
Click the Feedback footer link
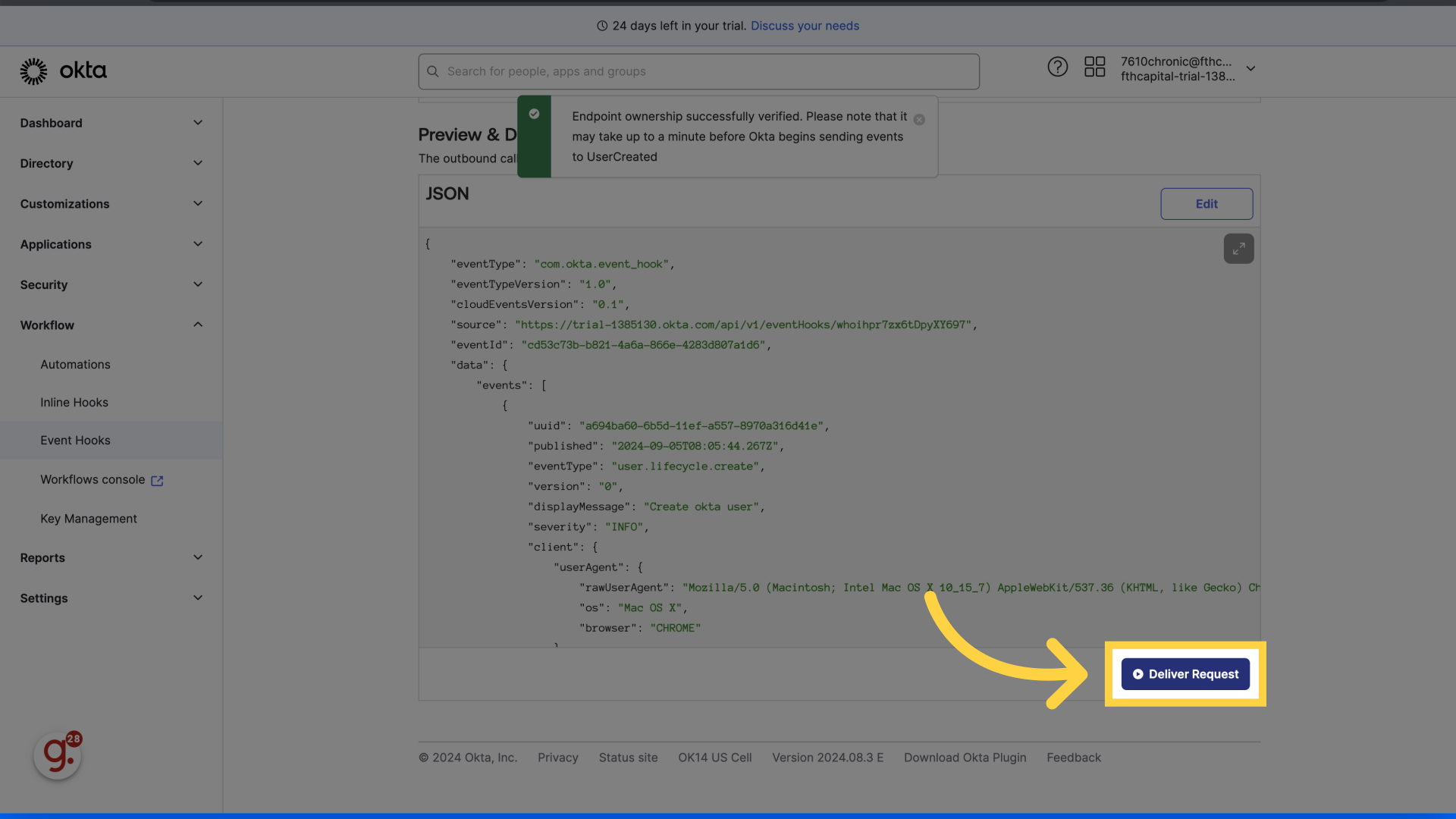point(1074,758)
